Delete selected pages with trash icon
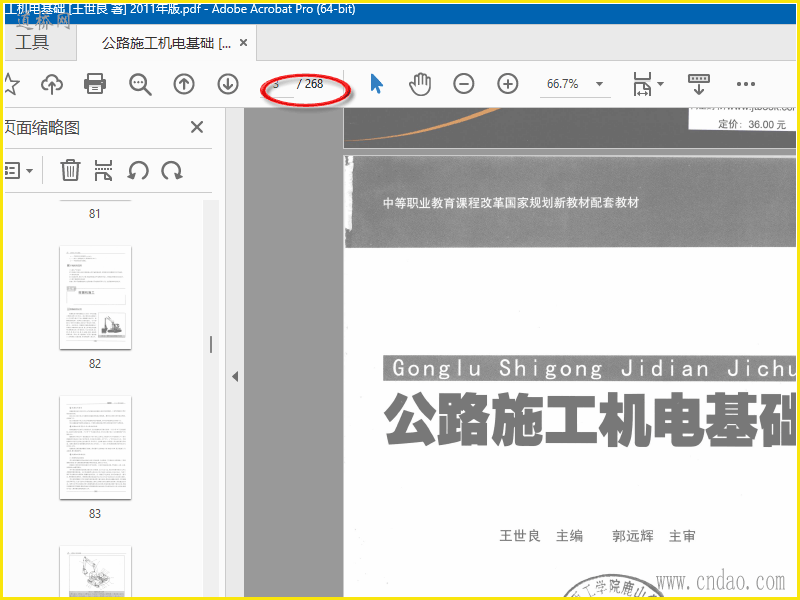 point(70,170)
